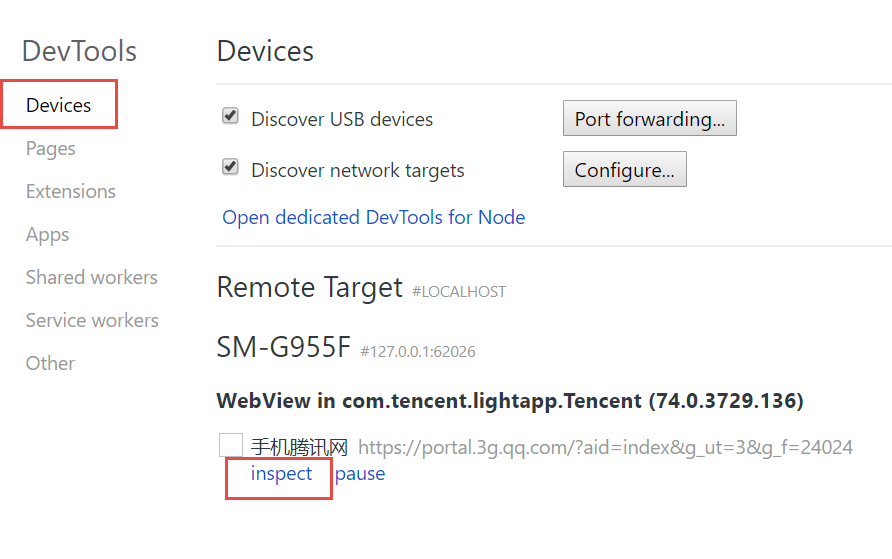This screenshot has height=559, width=892.
Task: Uncheck Discover network targets
Action: click(231, 167)
